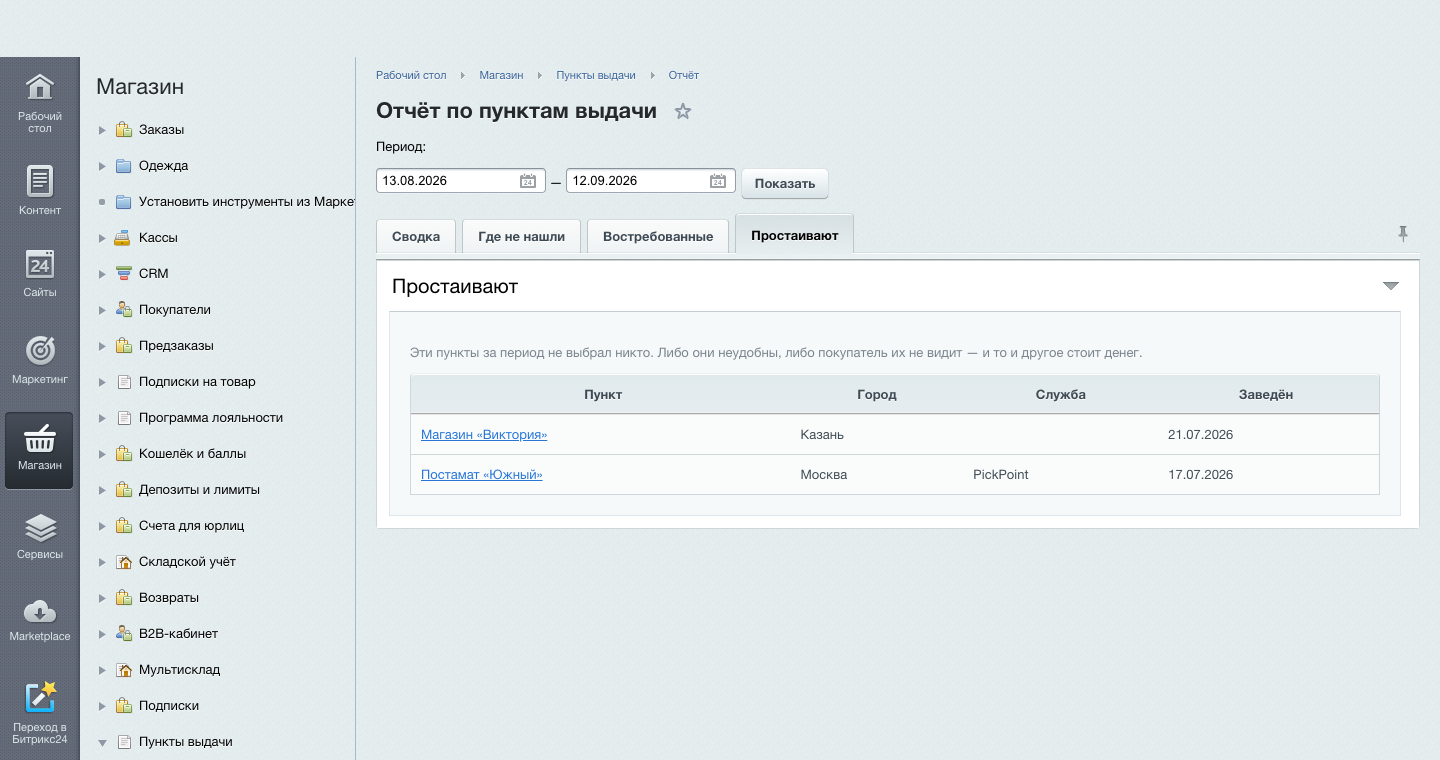This screenshot has width=1440, height=760.
Task: Collapse the Пункты выдачи tree node
Action: [102, 743]
